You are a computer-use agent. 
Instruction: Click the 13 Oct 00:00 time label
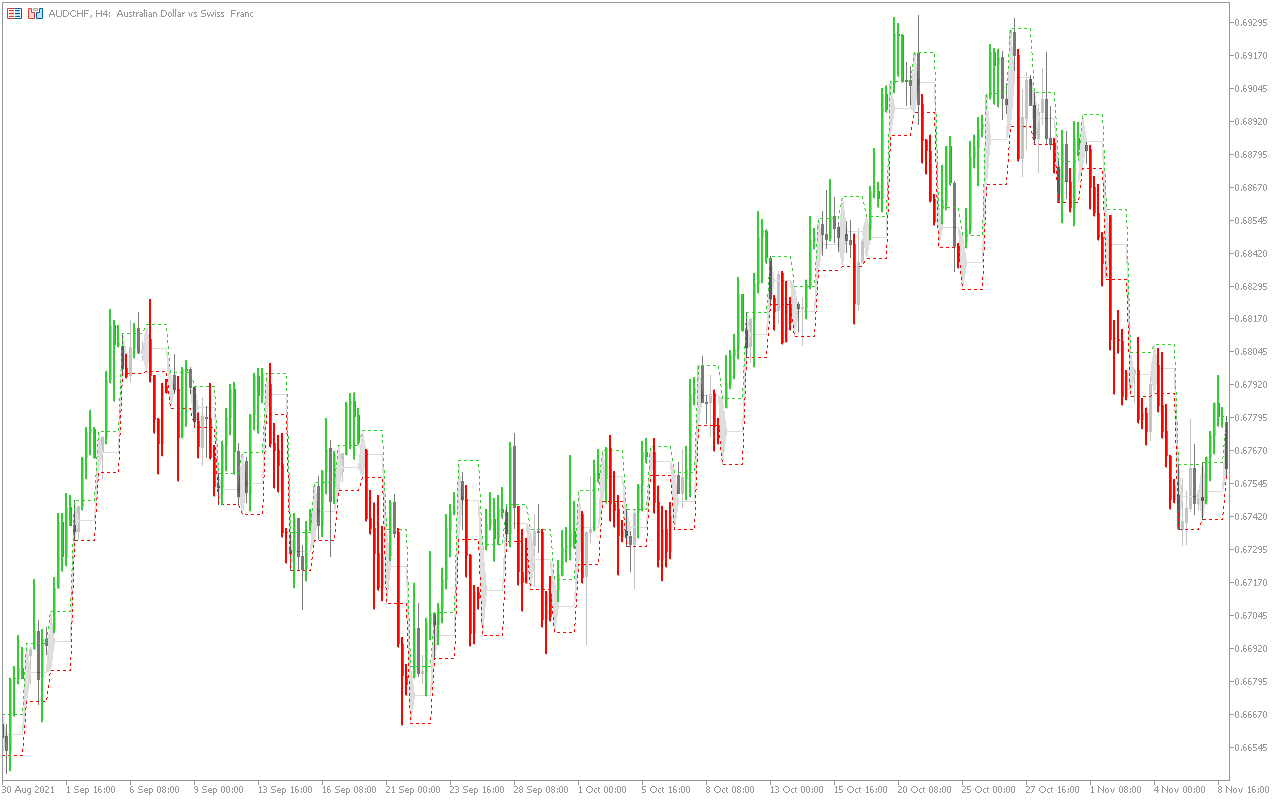pos(797,789)
